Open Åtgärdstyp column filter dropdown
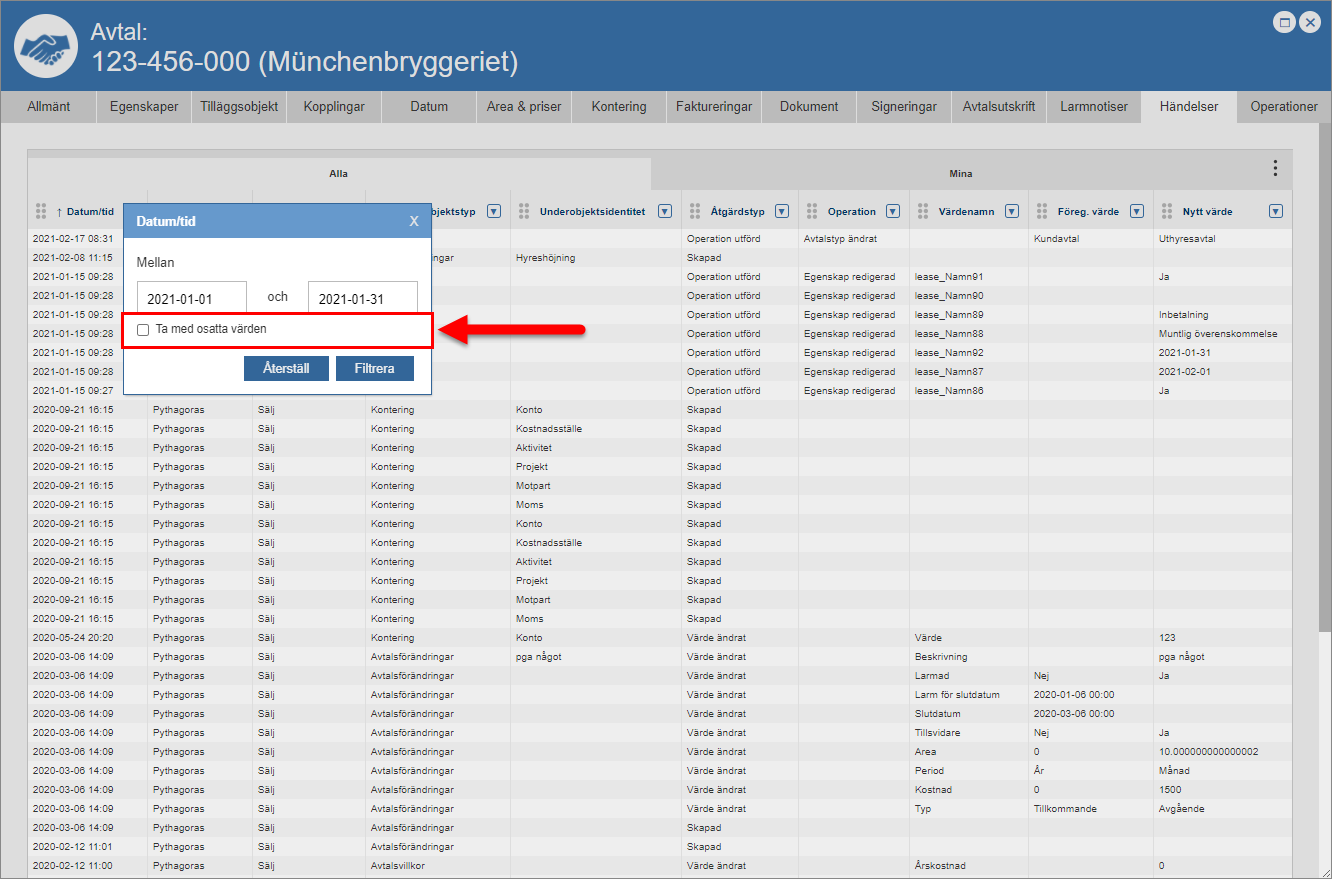This screenshot has height=879, width=1332. (781, 211)
